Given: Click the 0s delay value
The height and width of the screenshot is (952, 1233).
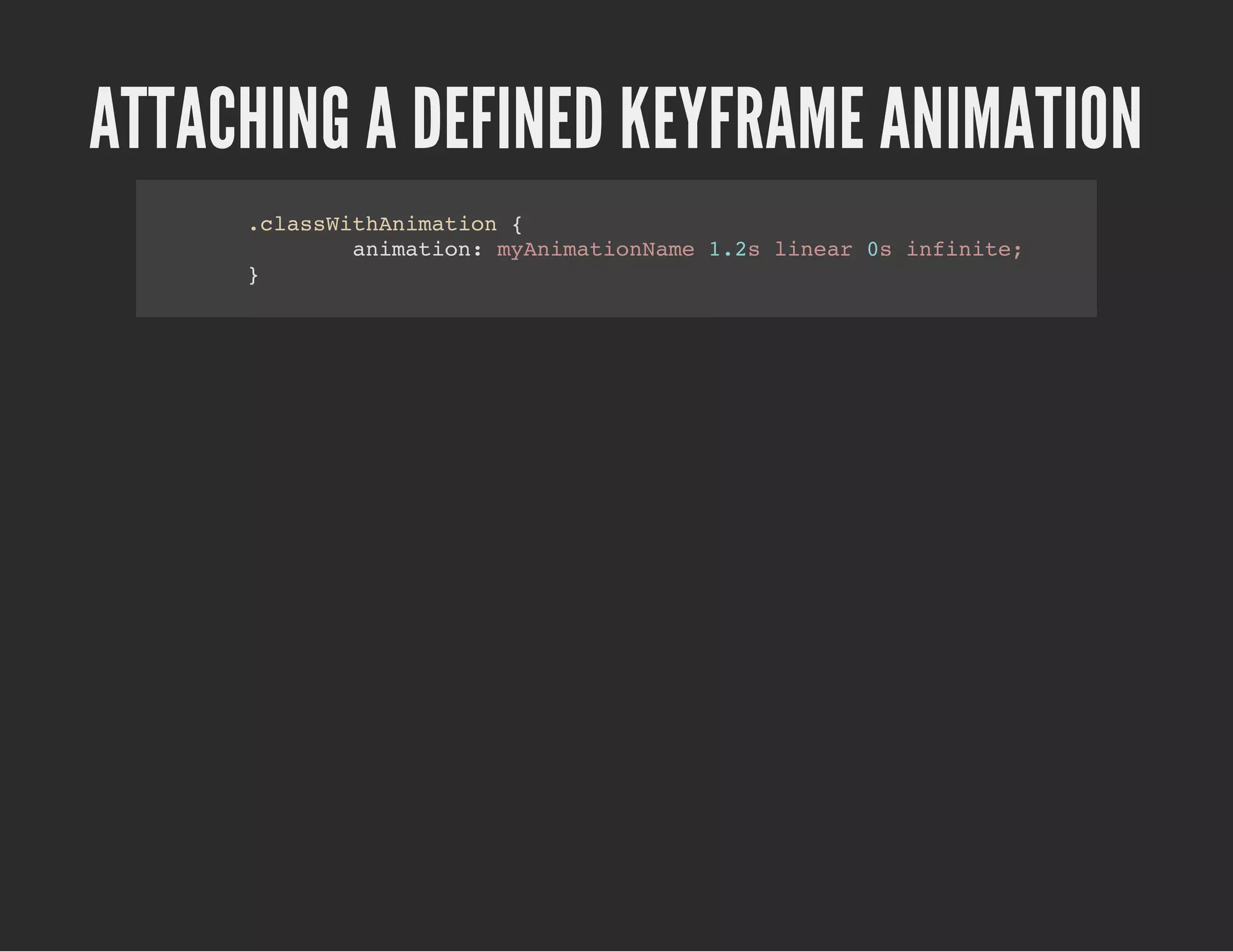Looking at the screenshot, I should point(879,250).
